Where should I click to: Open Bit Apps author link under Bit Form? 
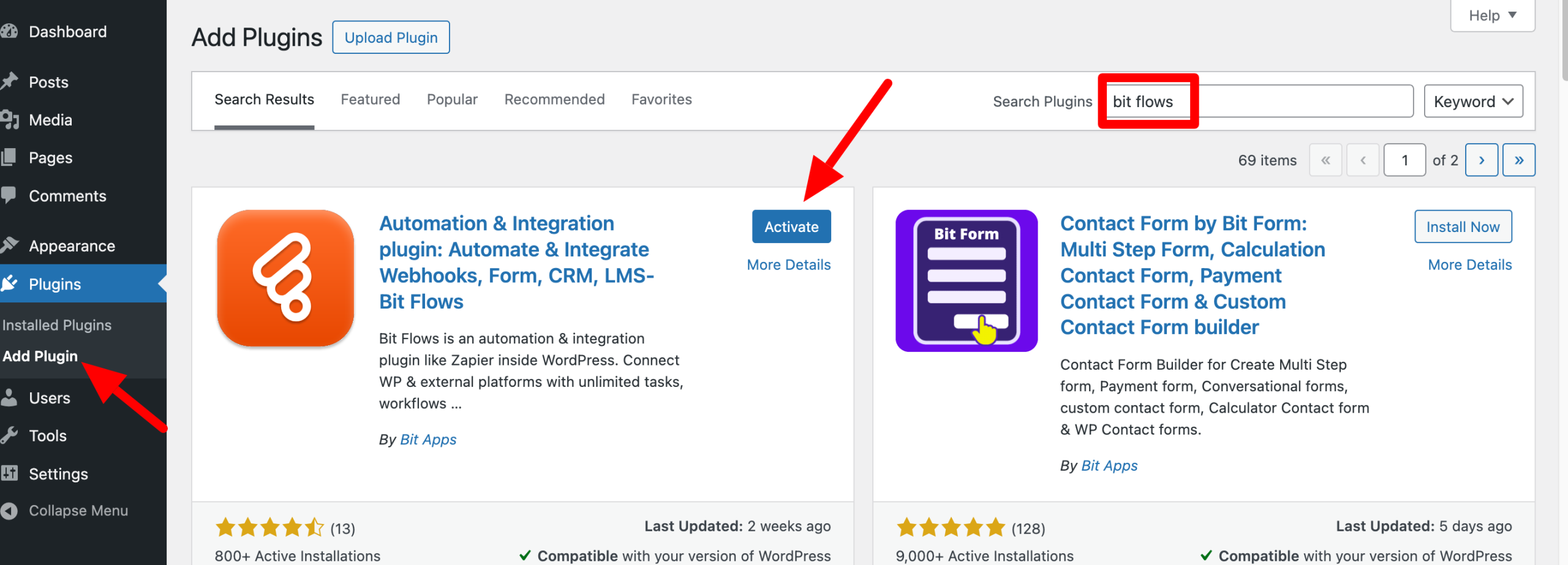[1109, 466]
